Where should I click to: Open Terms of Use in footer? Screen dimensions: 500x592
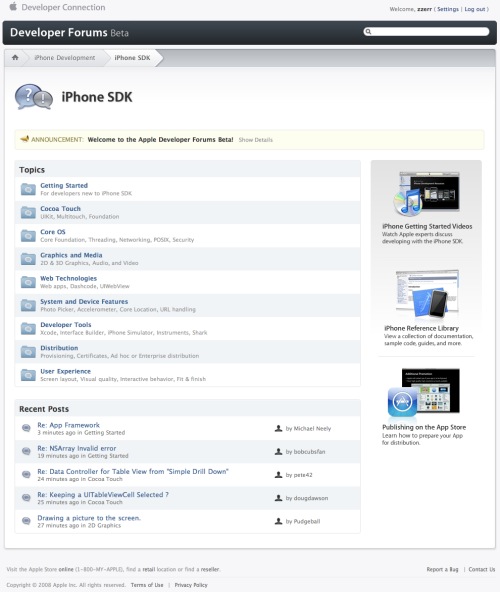tap(147, 585)
